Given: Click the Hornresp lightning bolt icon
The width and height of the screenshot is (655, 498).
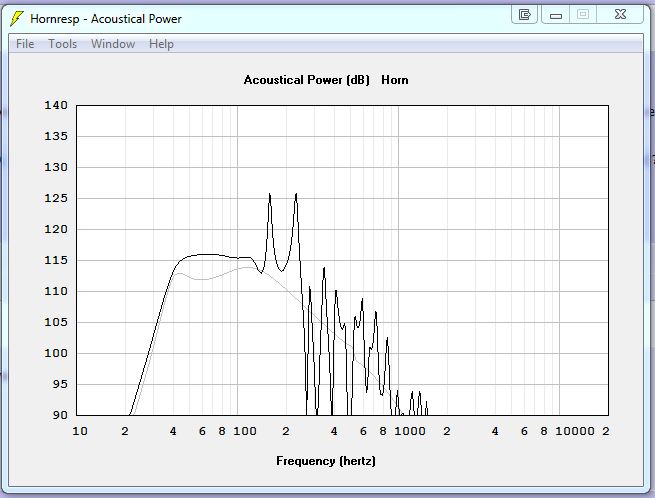Looking at the screenshot, I should point(17,19).
